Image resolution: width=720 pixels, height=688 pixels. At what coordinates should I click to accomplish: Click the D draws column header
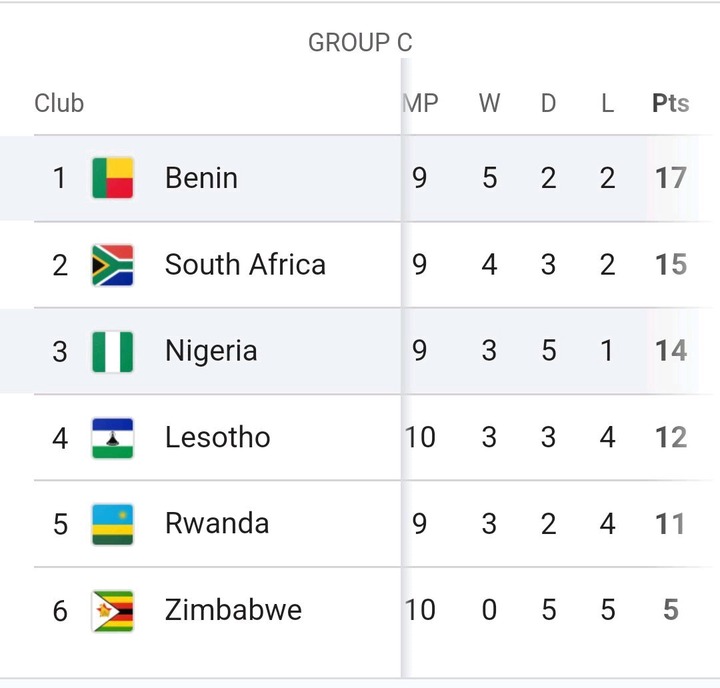pos(548,103)
